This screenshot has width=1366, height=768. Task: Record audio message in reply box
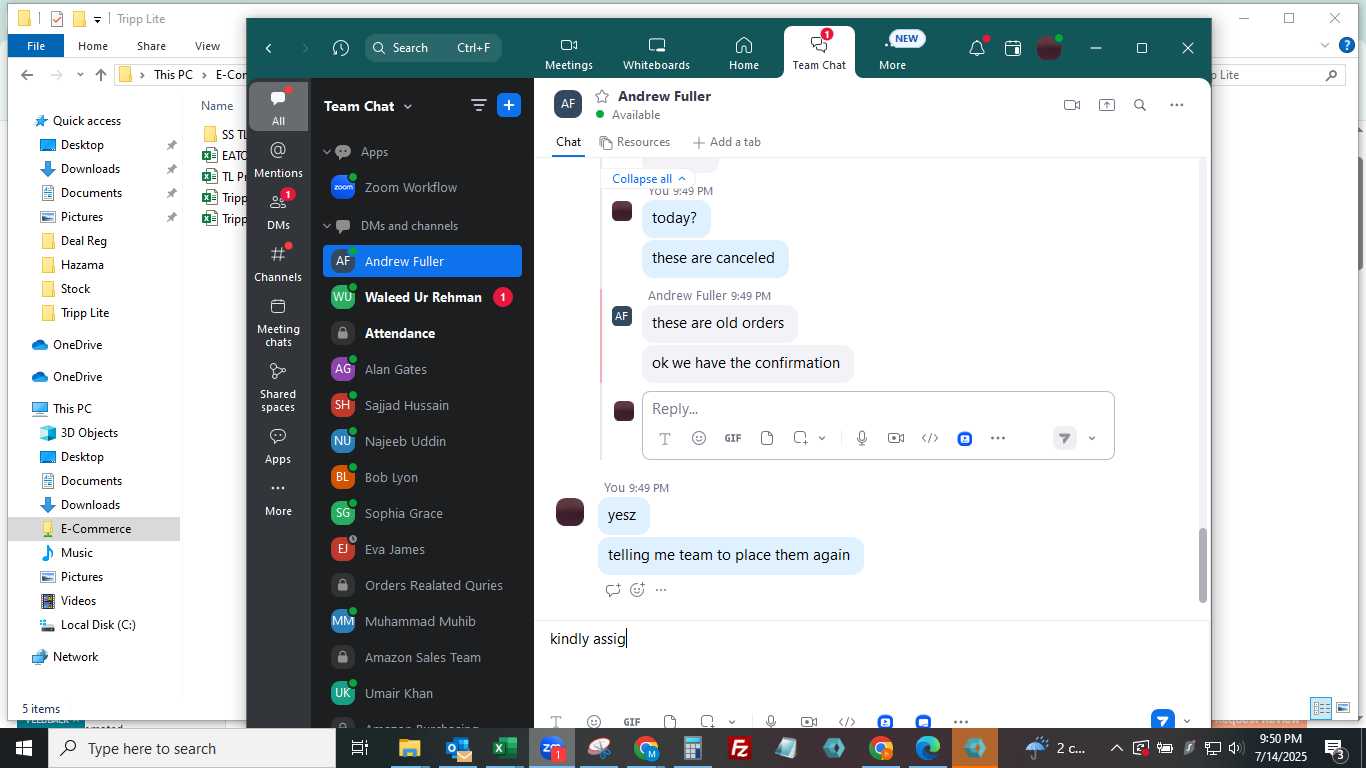coord(862,438)
